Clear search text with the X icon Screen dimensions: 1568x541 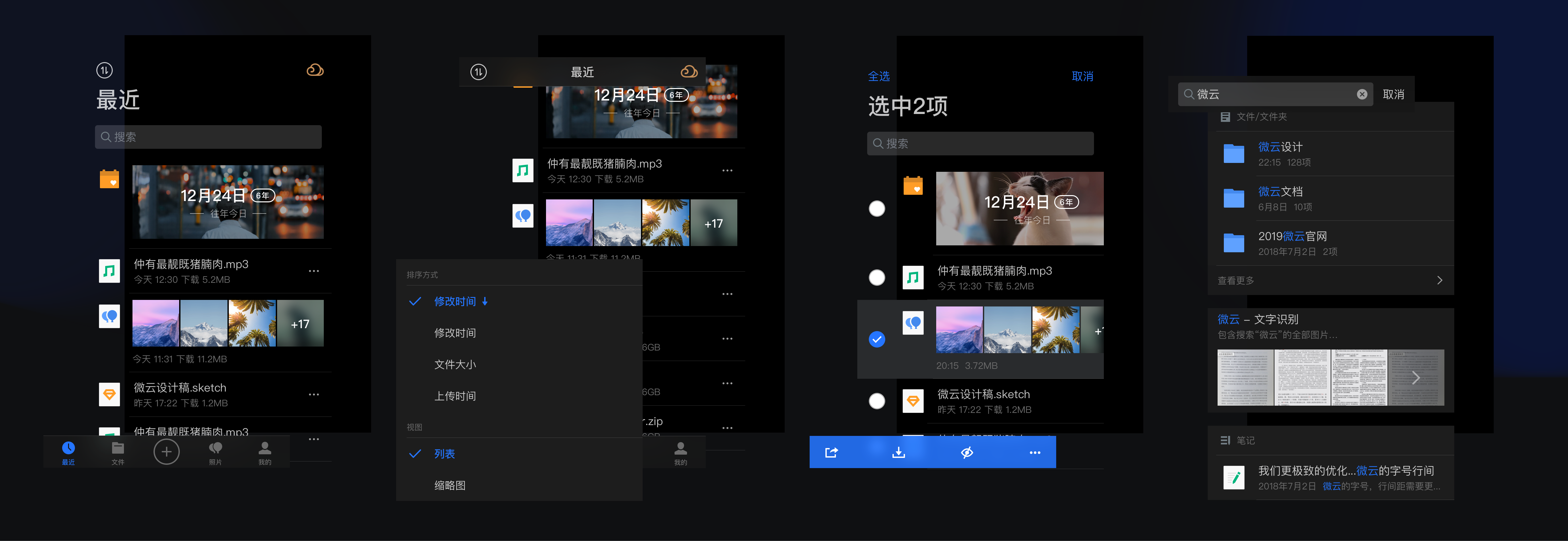coord(1362,94)
